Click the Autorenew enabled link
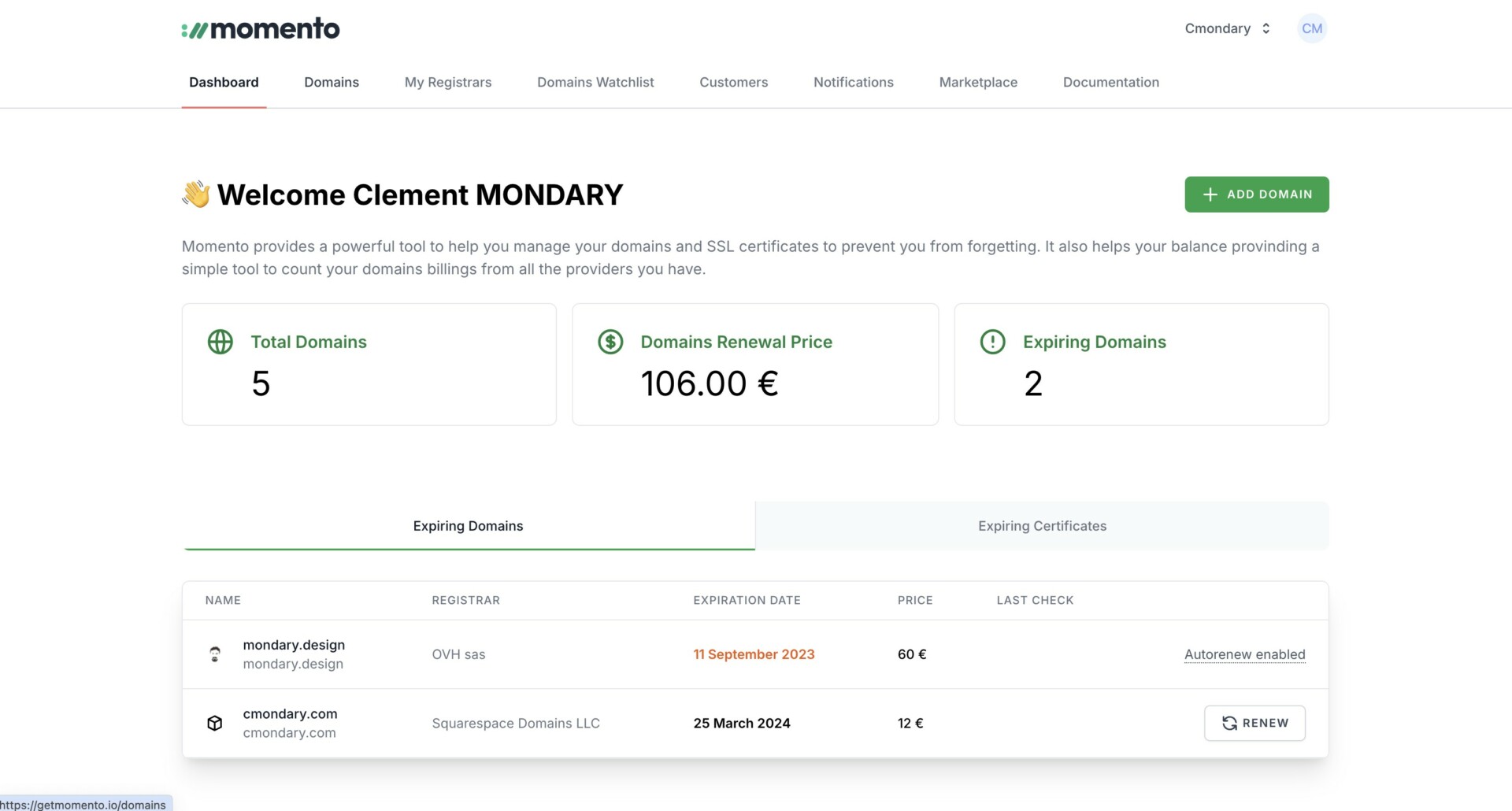This screenshot has height=811, width=1512. tap(1244, 654)
